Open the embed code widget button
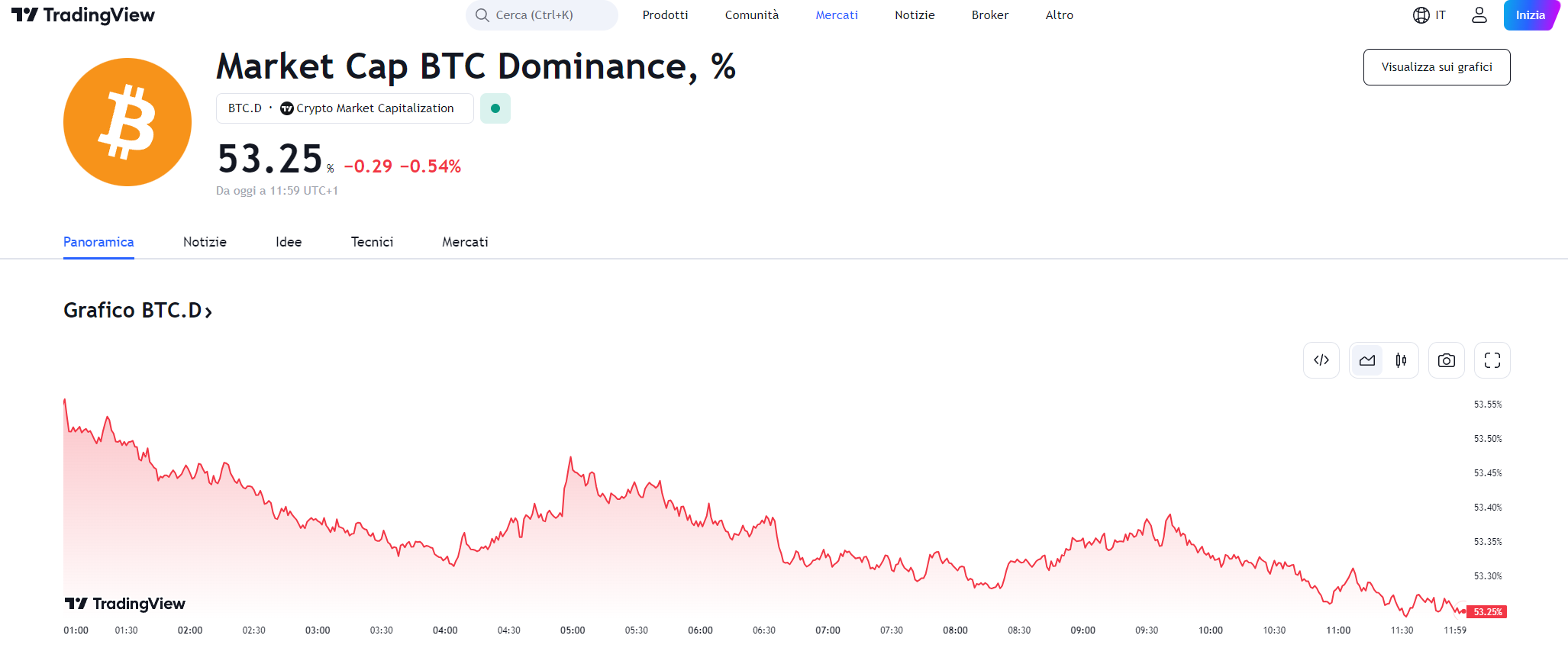 coord(1321,360)
